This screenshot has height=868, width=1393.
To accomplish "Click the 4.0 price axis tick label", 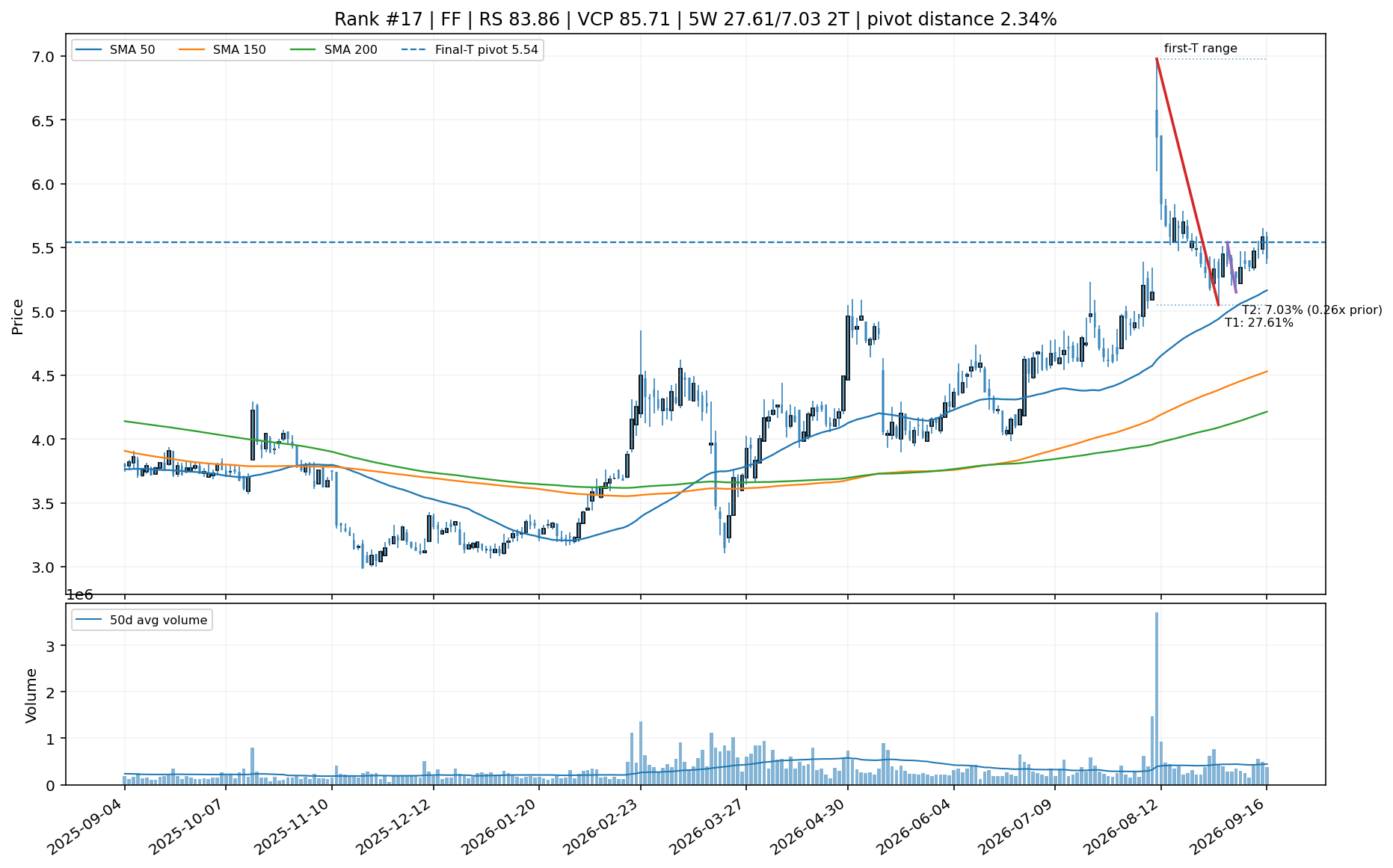I will (44, 440).
